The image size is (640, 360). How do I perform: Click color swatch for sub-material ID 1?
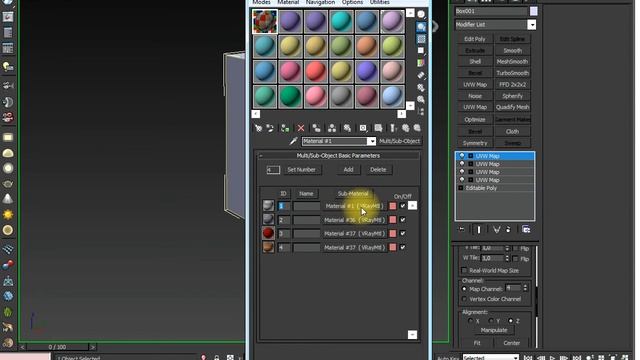pyautogui.click(x=393, y=206)
